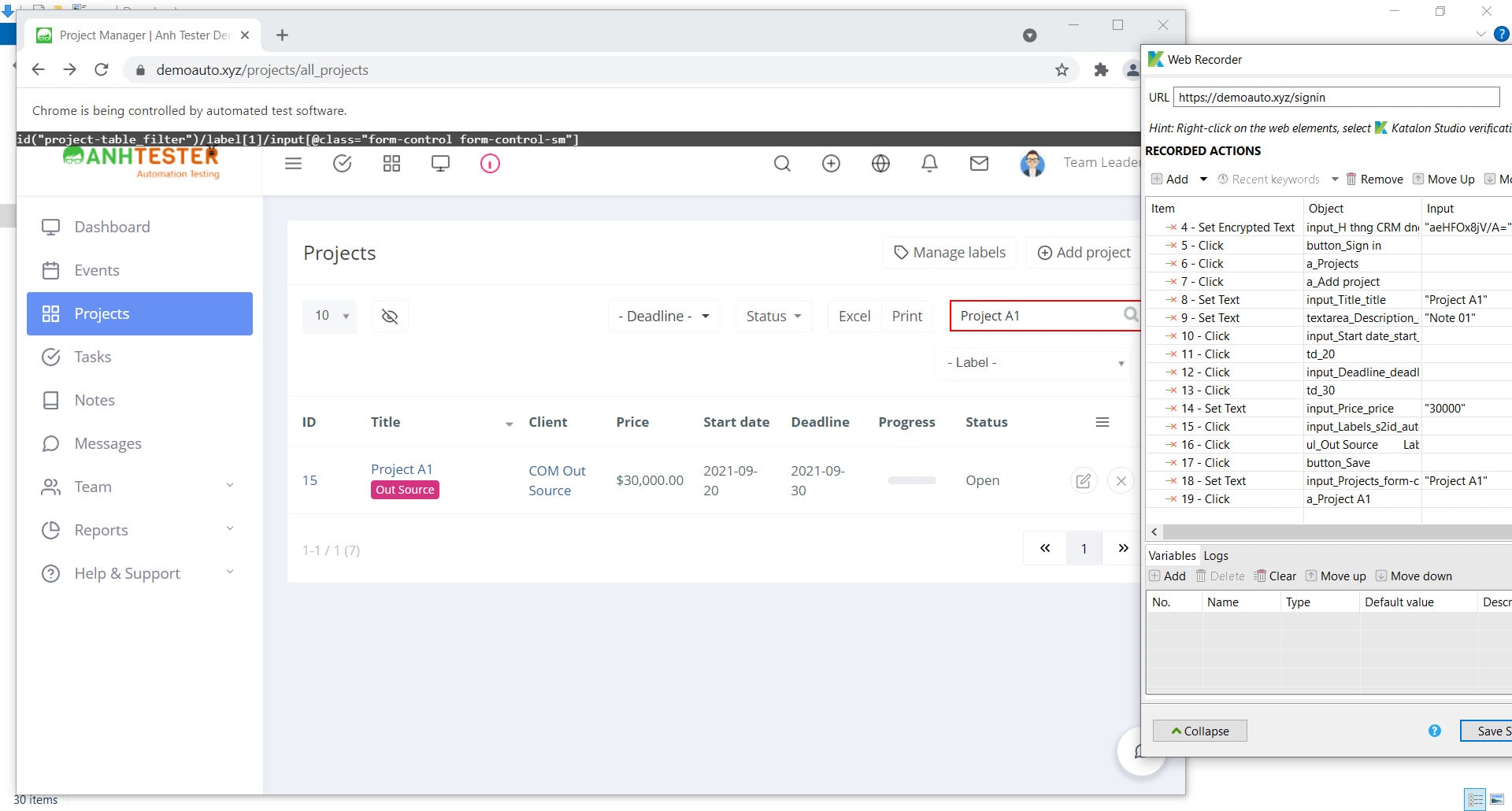The image size is (1512, 811).
Task: Open the Chrome extensions puzzle icon
Action: pos(1101,70)
